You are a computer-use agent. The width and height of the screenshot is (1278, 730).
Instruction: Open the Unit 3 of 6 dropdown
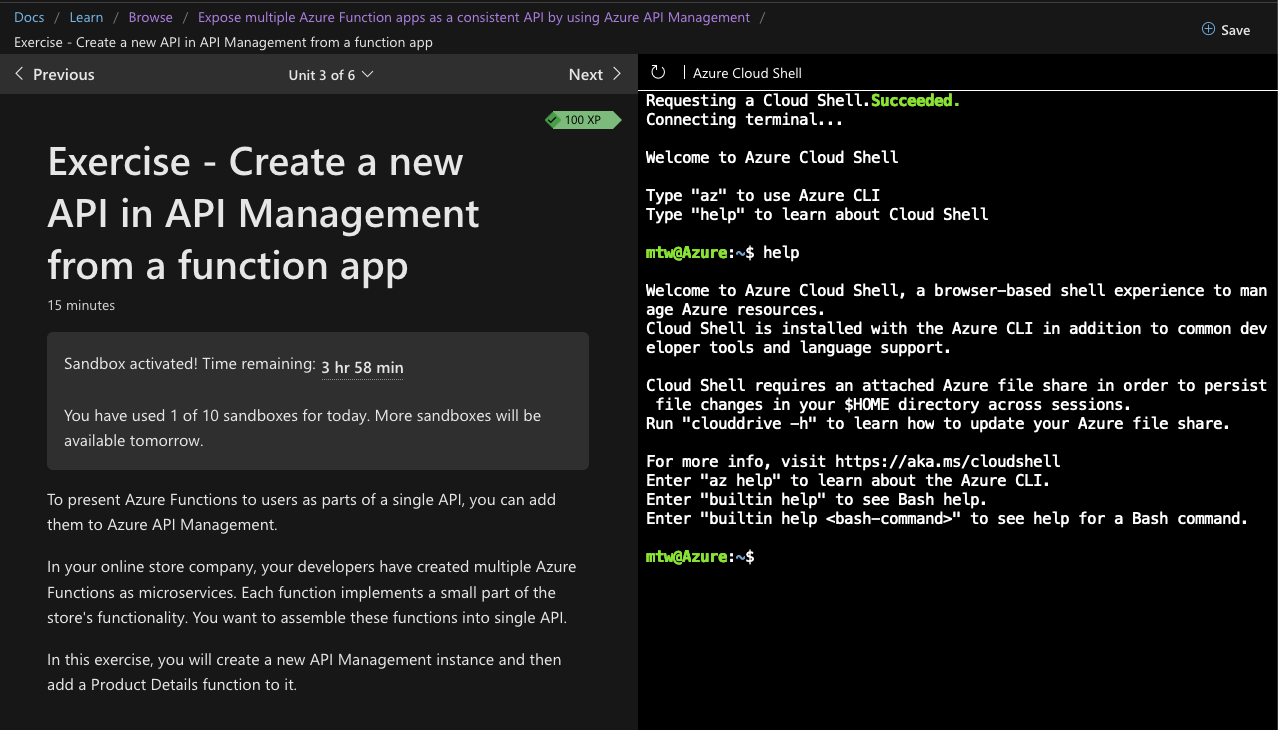330,74
